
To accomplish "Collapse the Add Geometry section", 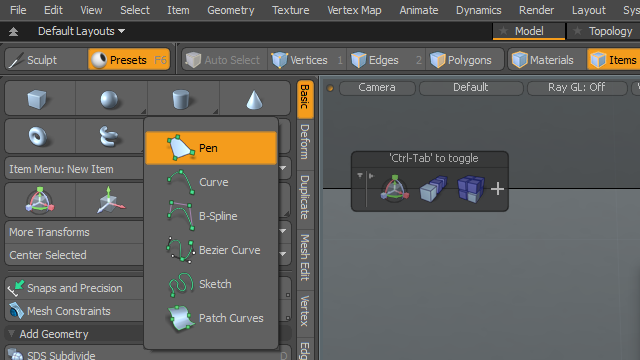I will click(x=11, y=334).
